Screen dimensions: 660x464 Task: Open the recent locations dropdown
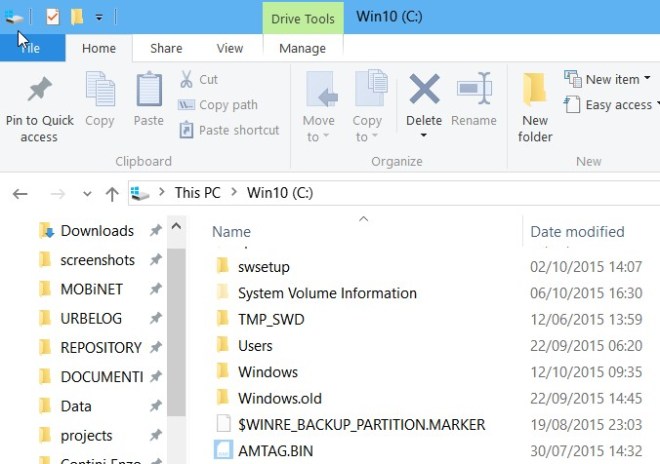[x=87, y=194]
